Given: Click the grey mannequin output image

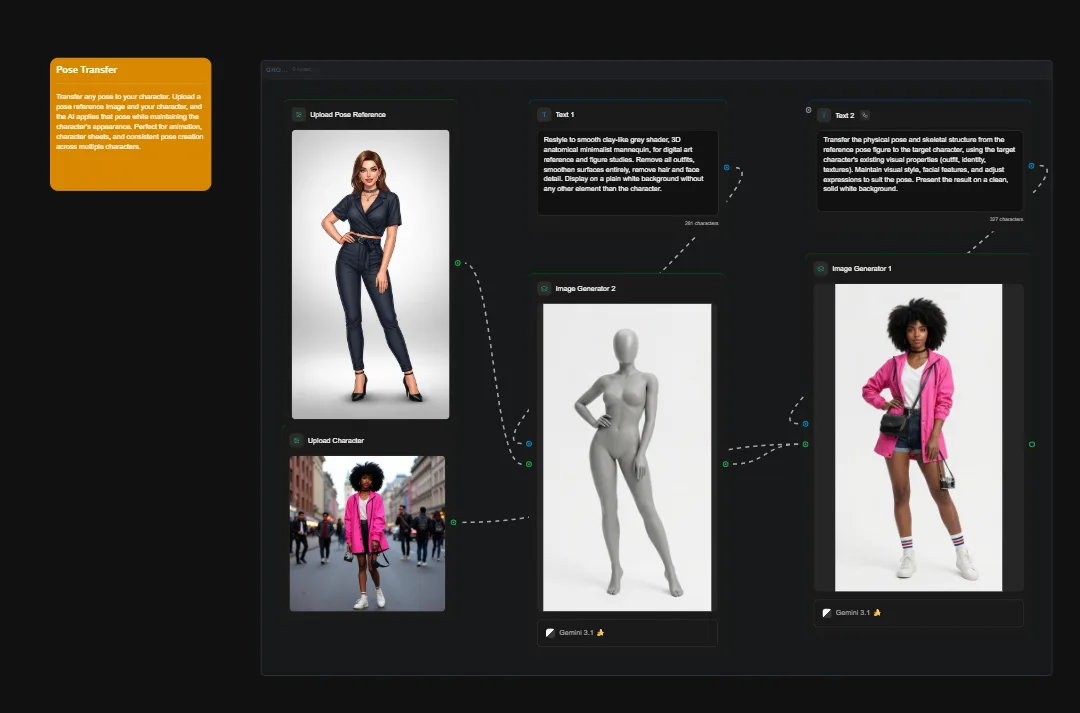Looking at the screenshot, I should [x=627, y=456].
